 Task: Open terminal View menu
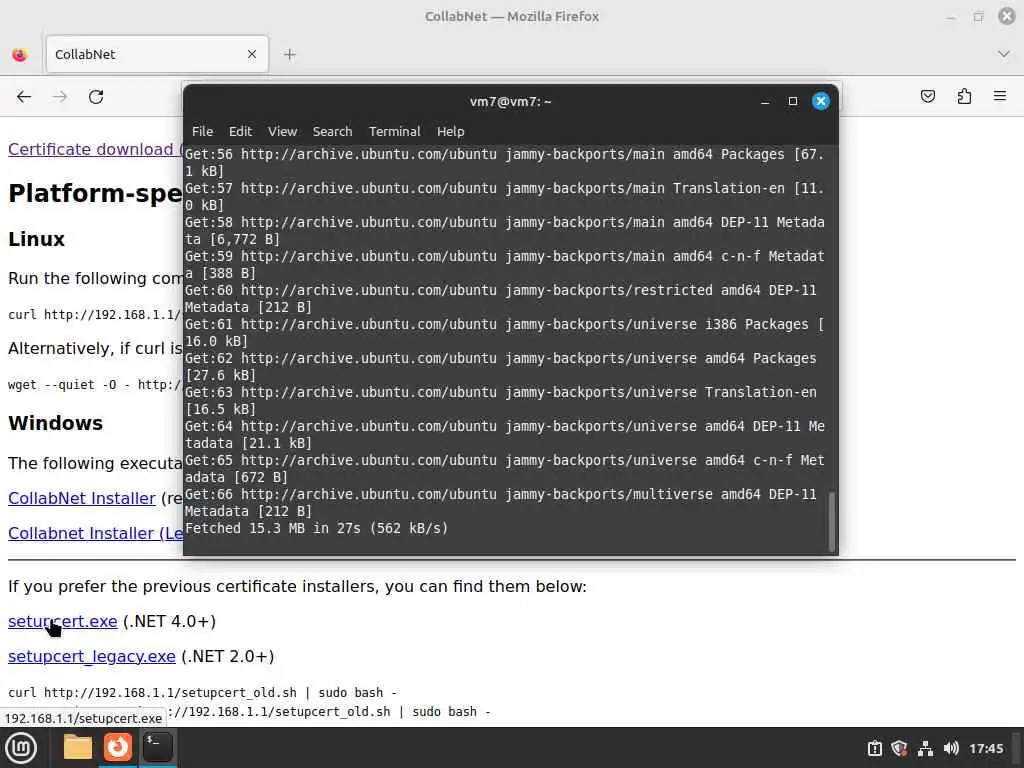coord(282,131)
